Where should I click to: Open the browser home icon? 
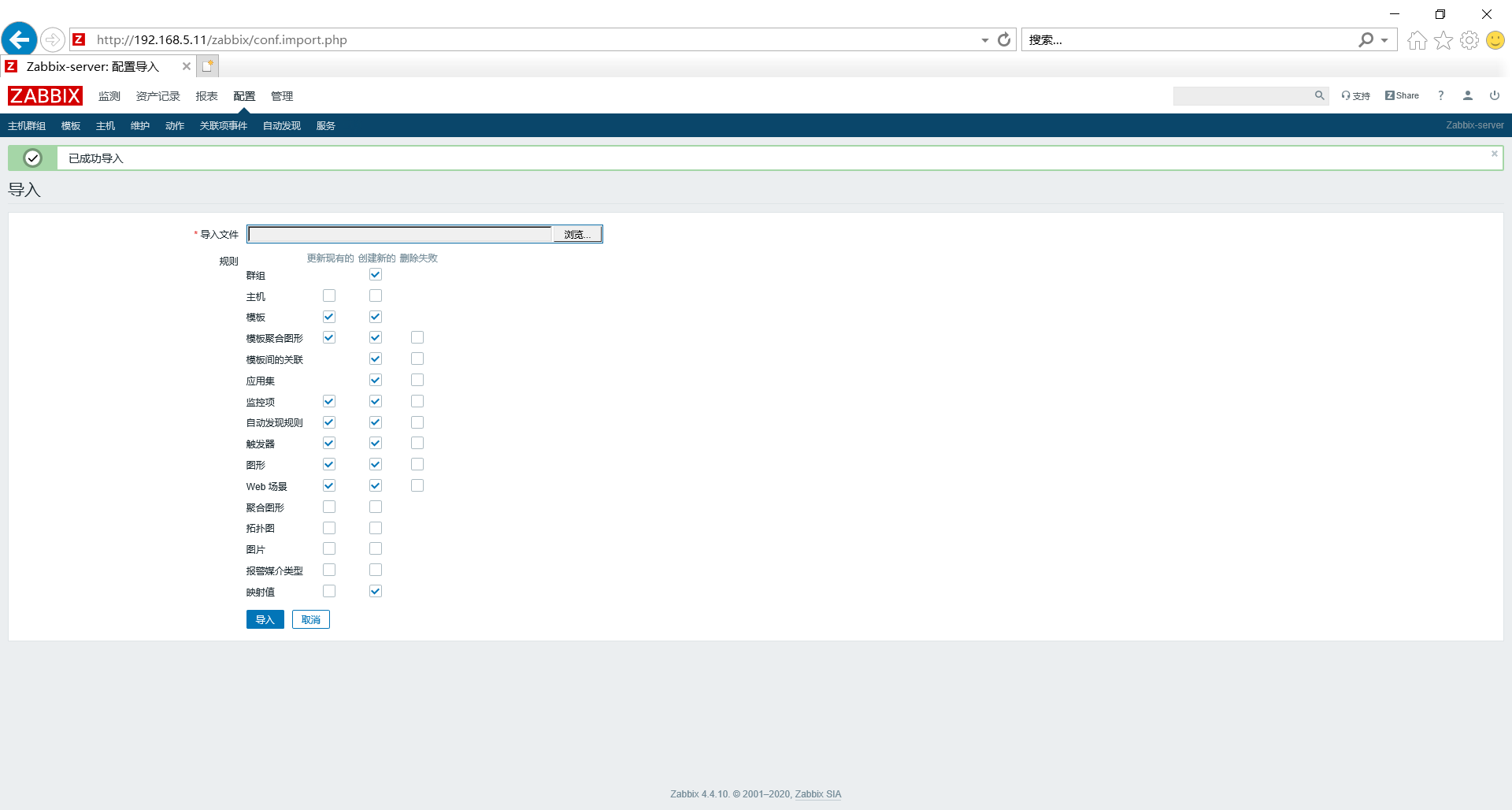pyautogui.click(x=1417, y=40)
